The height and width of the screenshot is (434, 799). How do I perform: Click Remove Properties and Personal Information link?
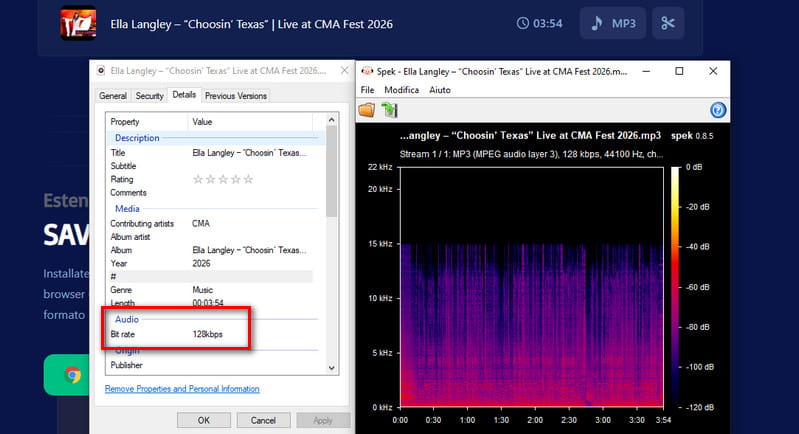(182, 389)
